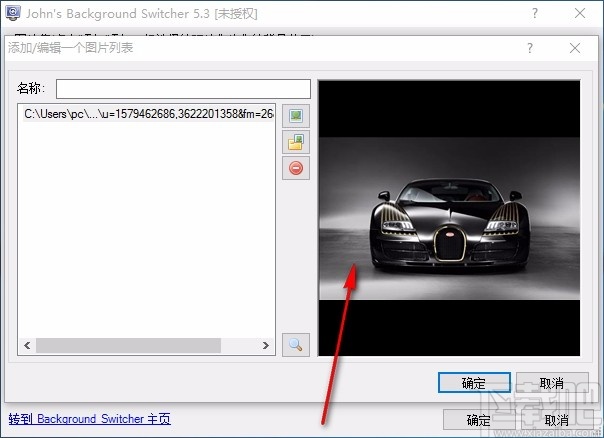Click the add single picture icon button
This screenshot has height=438, width=604.
(x=295, y=116)
